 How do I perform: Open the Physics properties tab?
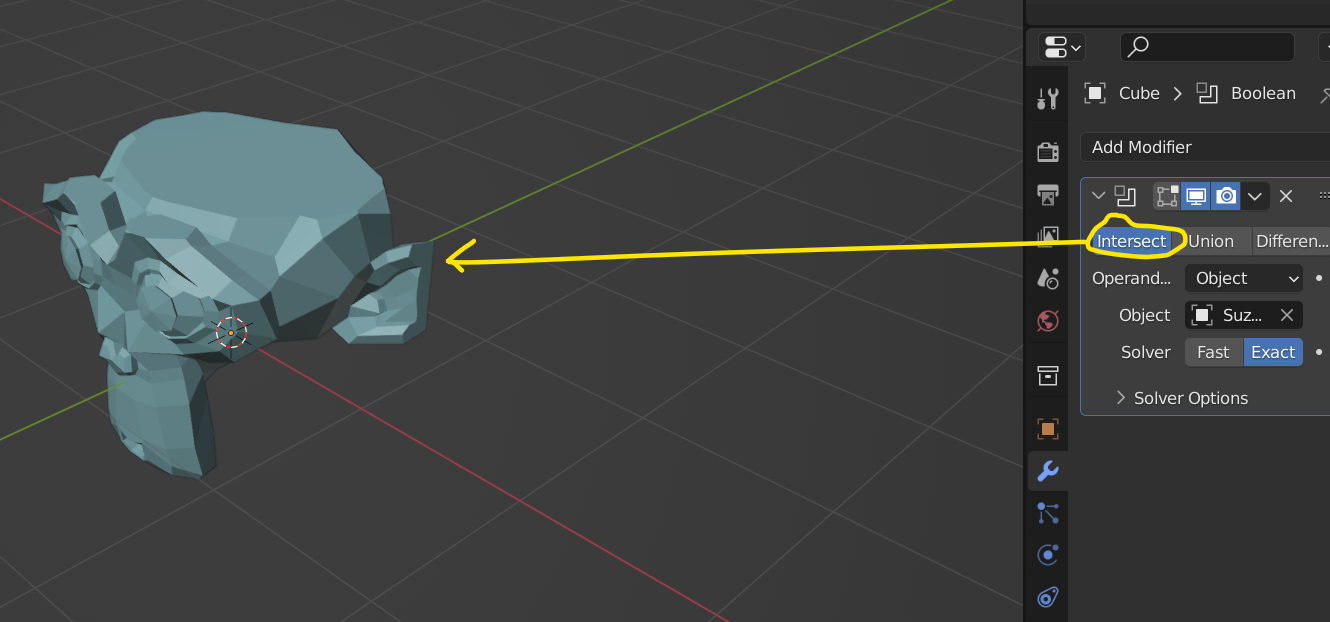[1047, 555]
